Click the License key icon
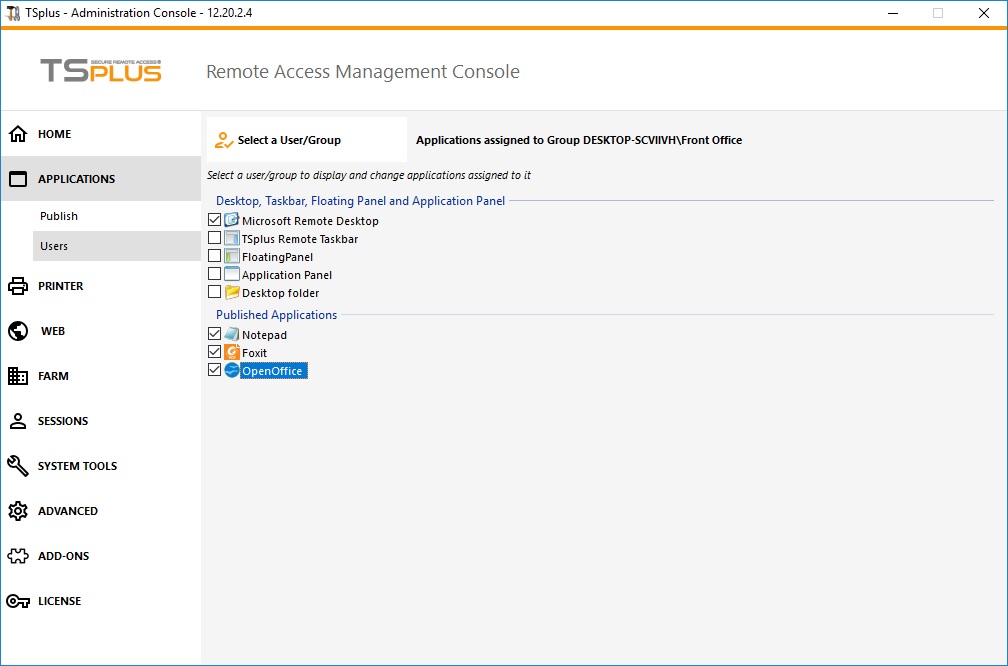The width and height of the screenshot is (1008, 666). pos(18,601)
